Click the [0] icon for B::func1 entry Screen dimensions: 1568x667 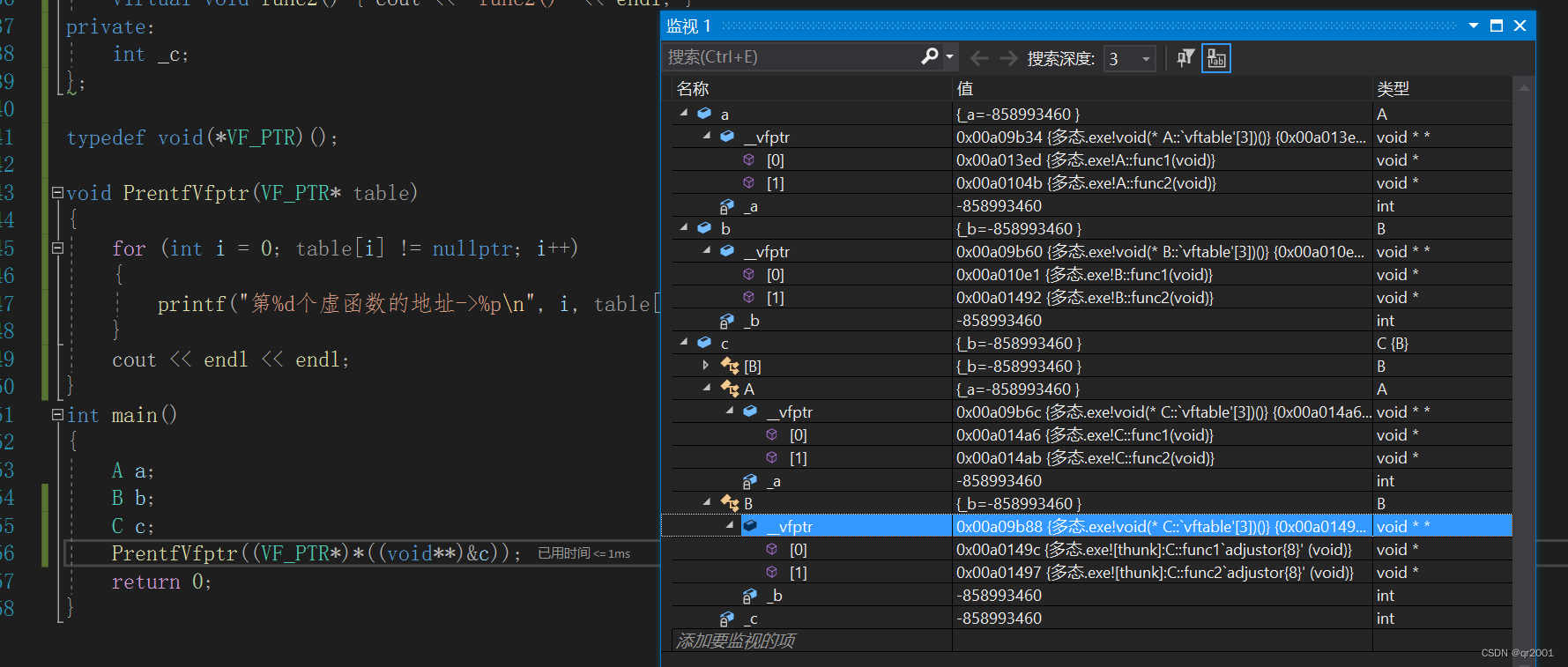pos(749,274)
